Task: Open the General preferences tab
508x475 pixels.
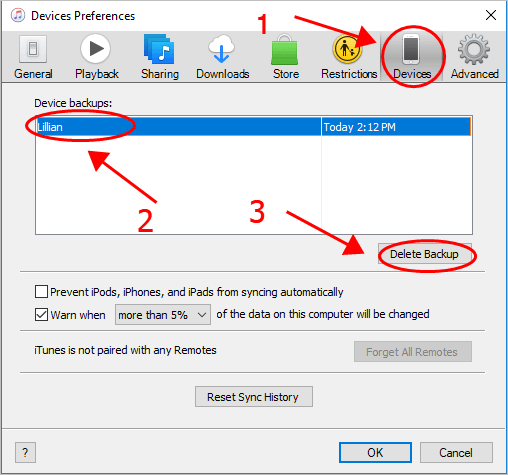Action: coord(33,57)
